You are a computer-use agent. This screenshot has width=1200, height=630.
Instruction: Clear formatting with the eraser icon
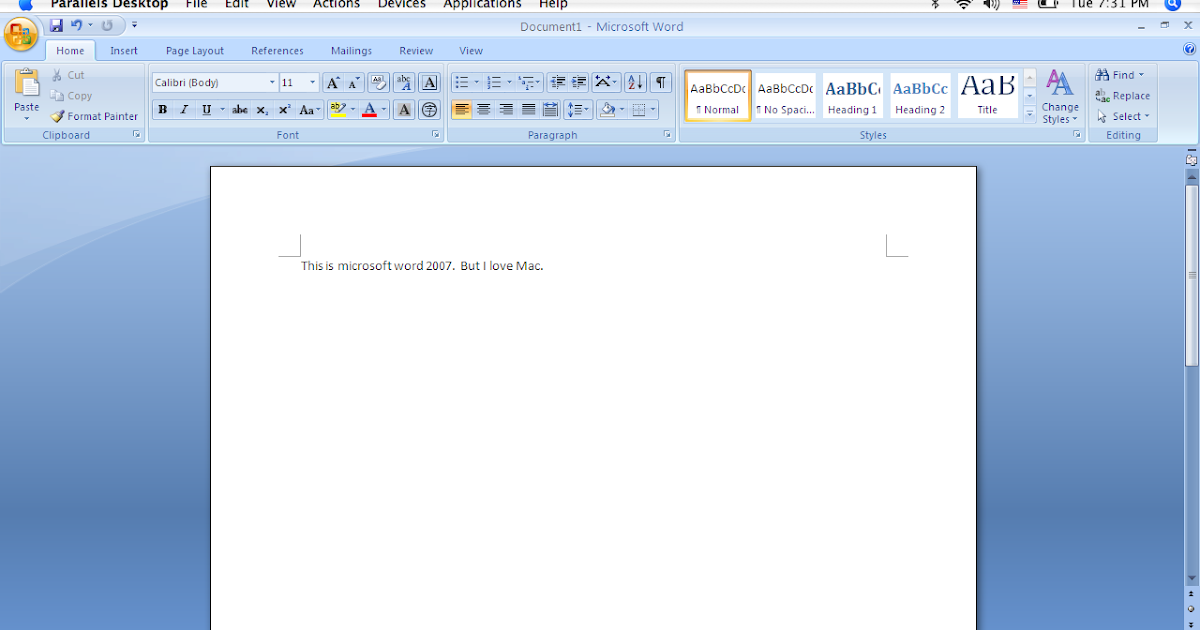379,82
